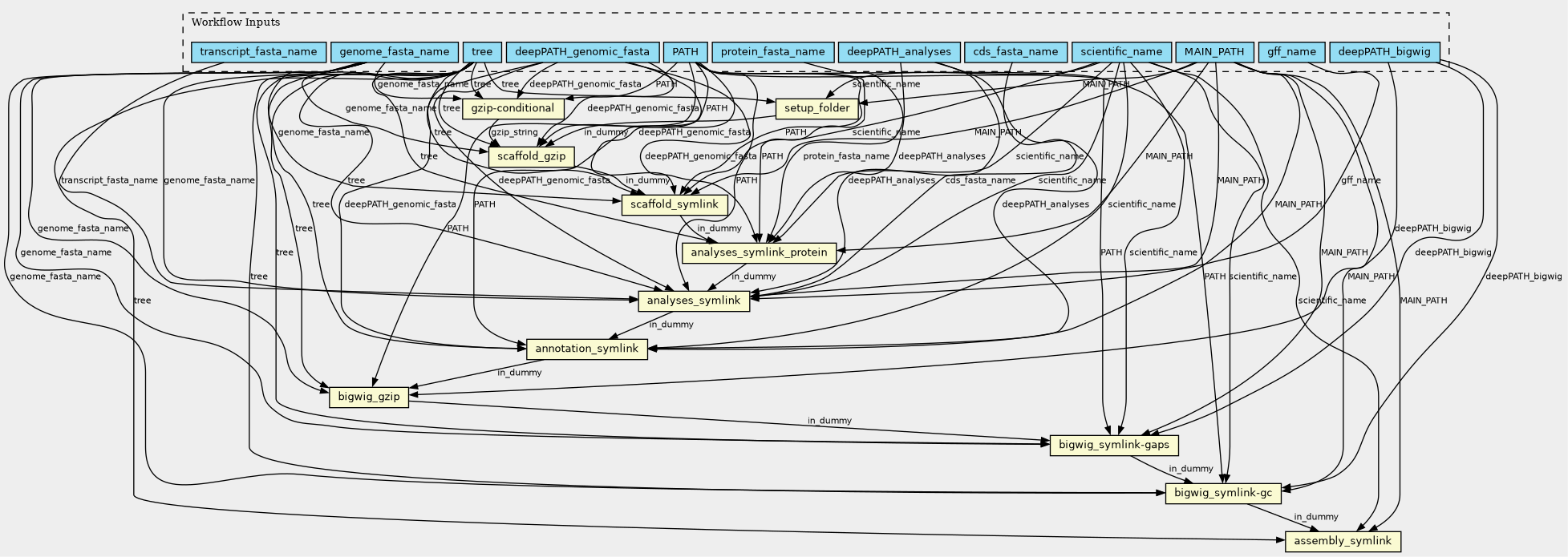Click the "Workflow Inputs" group title

tap(236, 22)
